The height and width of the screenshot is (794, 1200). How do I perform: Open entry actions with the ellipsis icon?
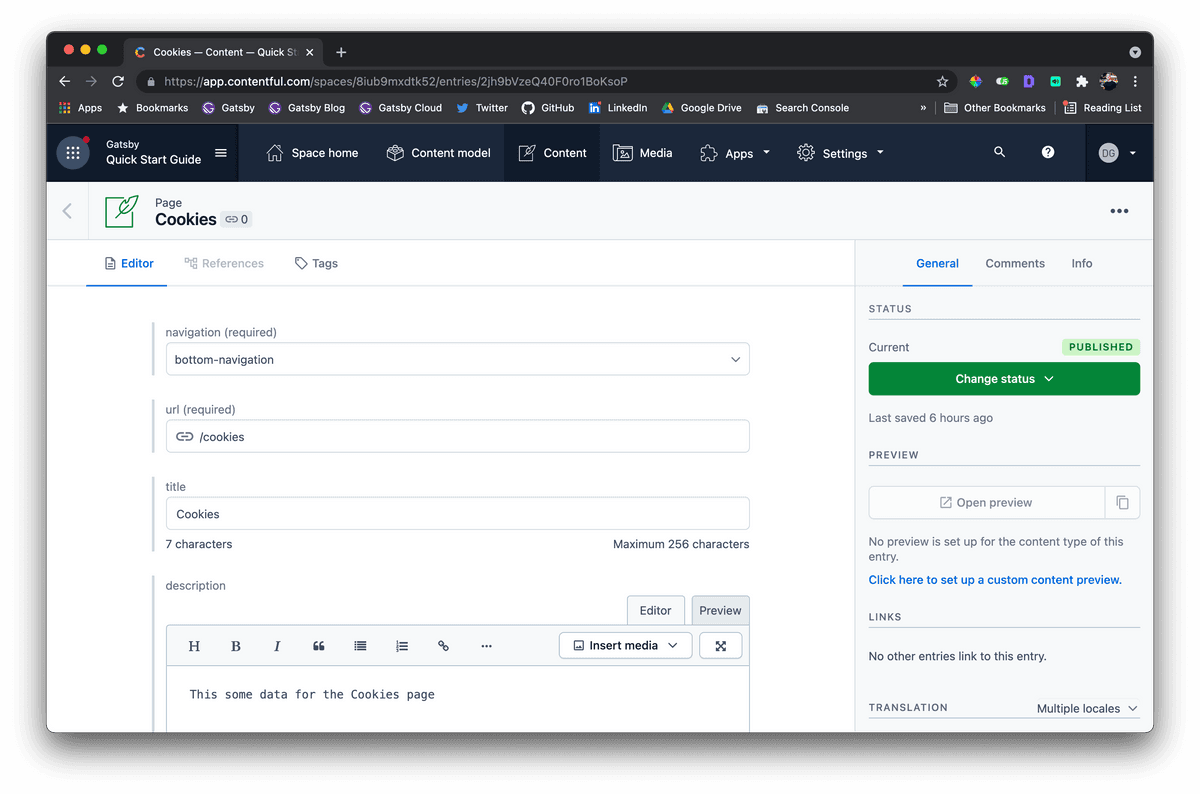pyautogui.click(x=1119, y=211)
